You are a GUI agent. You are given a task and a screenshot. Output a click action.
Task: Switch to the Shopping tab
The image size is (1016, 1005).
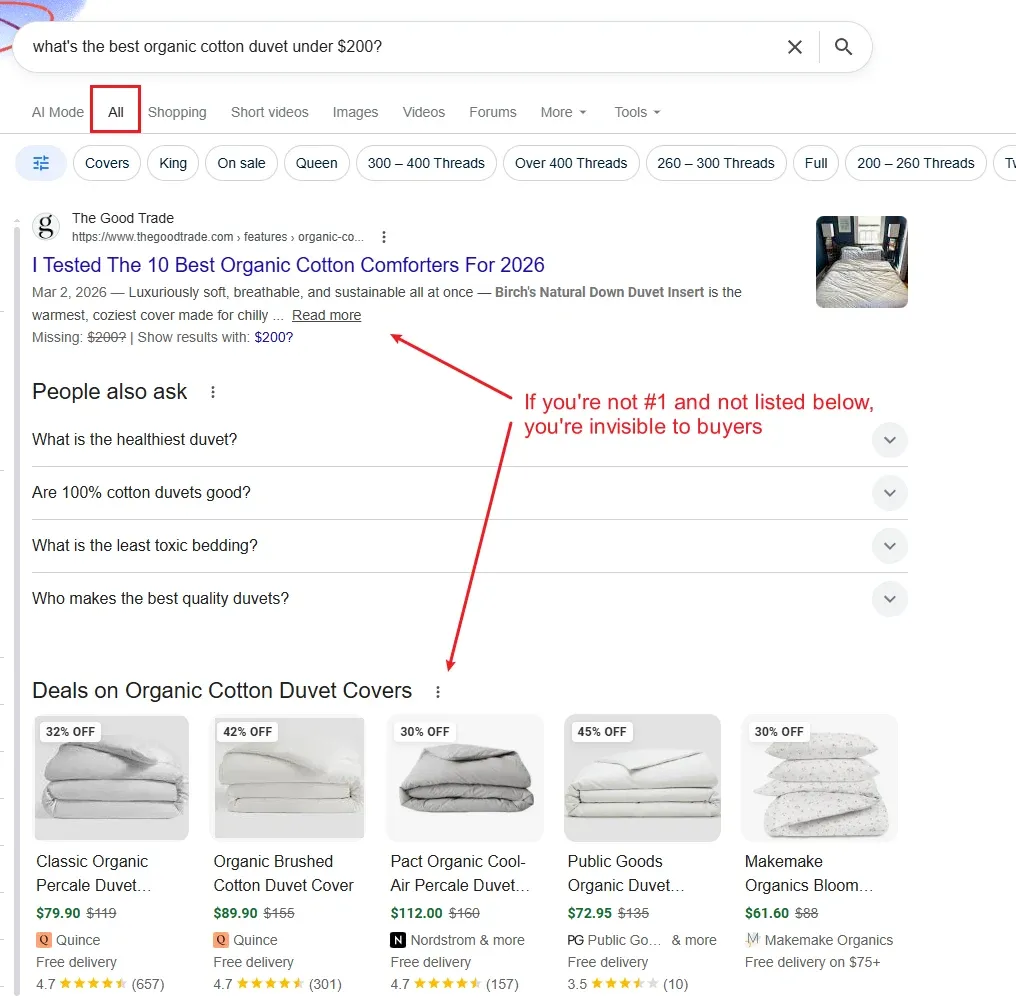(x=177, y=112)
